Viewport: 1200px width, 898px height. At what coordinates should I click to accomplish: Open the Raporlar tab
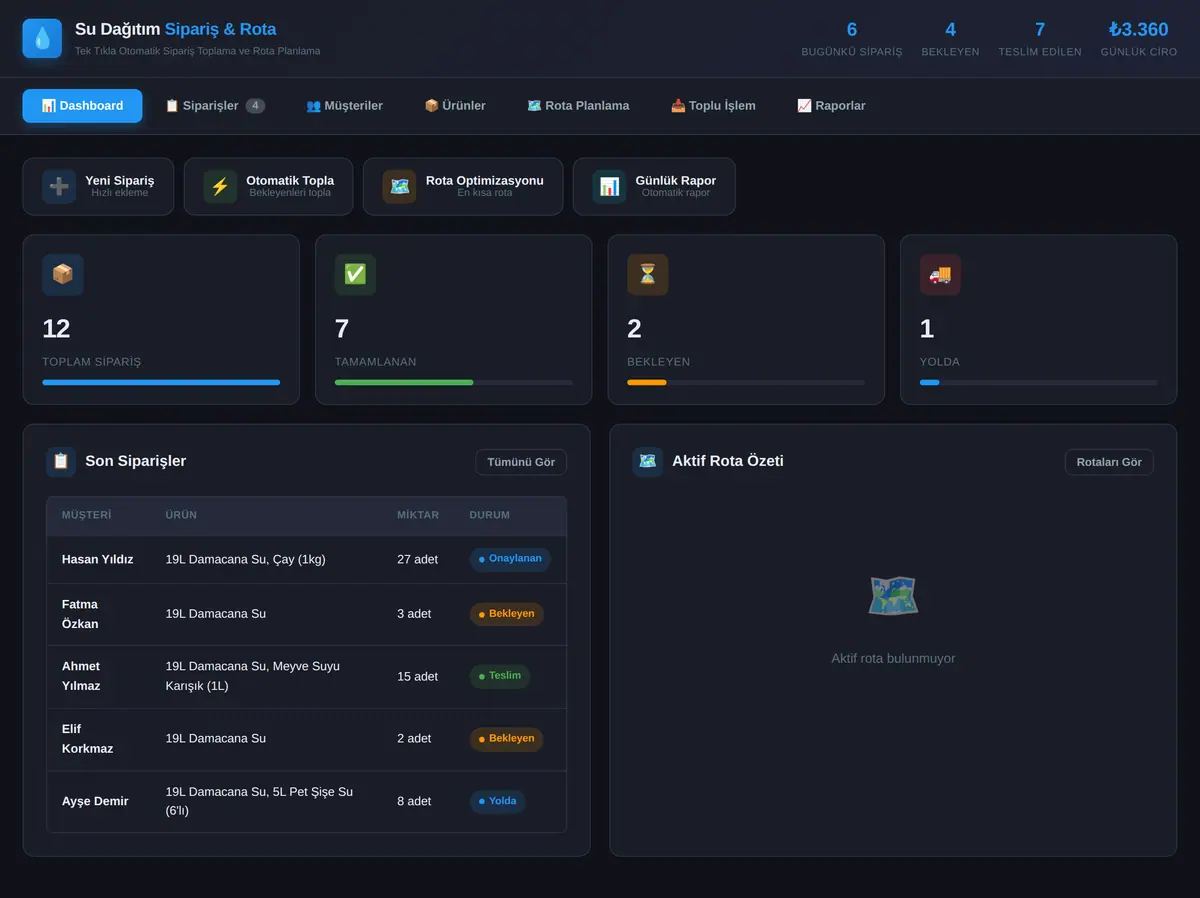(x=831, y=106)
